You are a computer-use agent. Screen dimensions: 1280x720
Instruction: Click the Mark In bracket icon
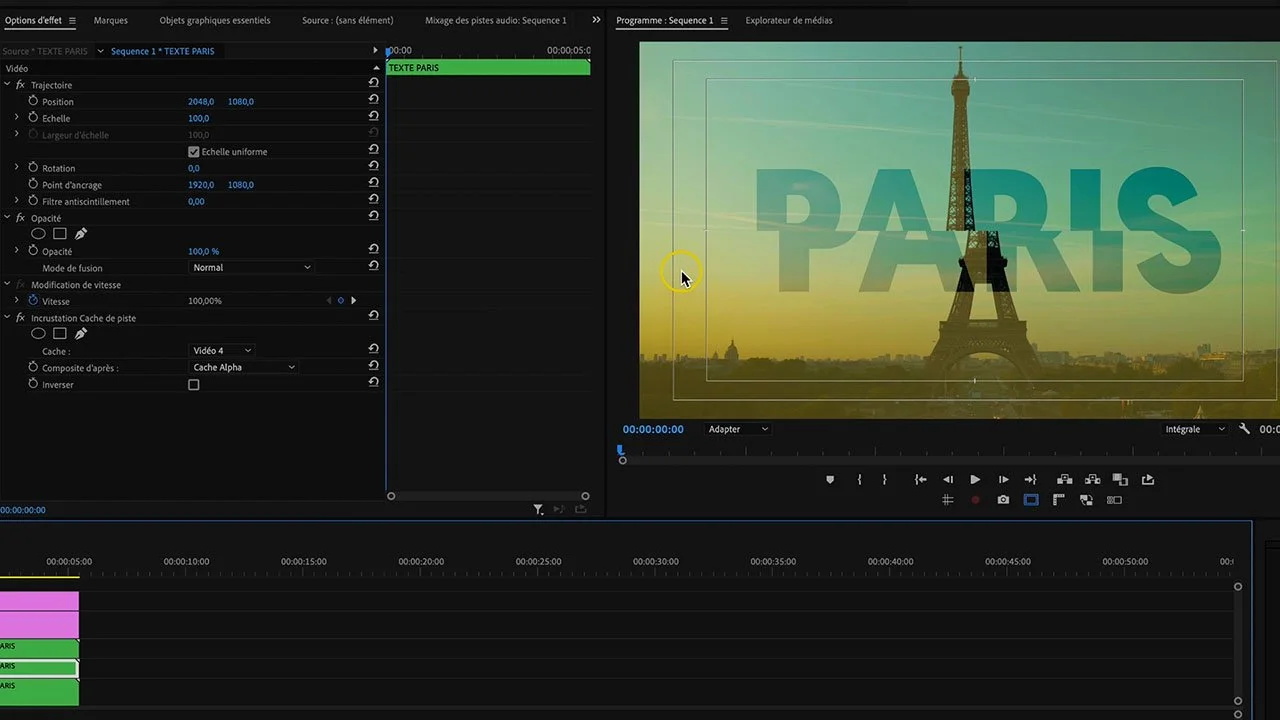coord(859,480)
